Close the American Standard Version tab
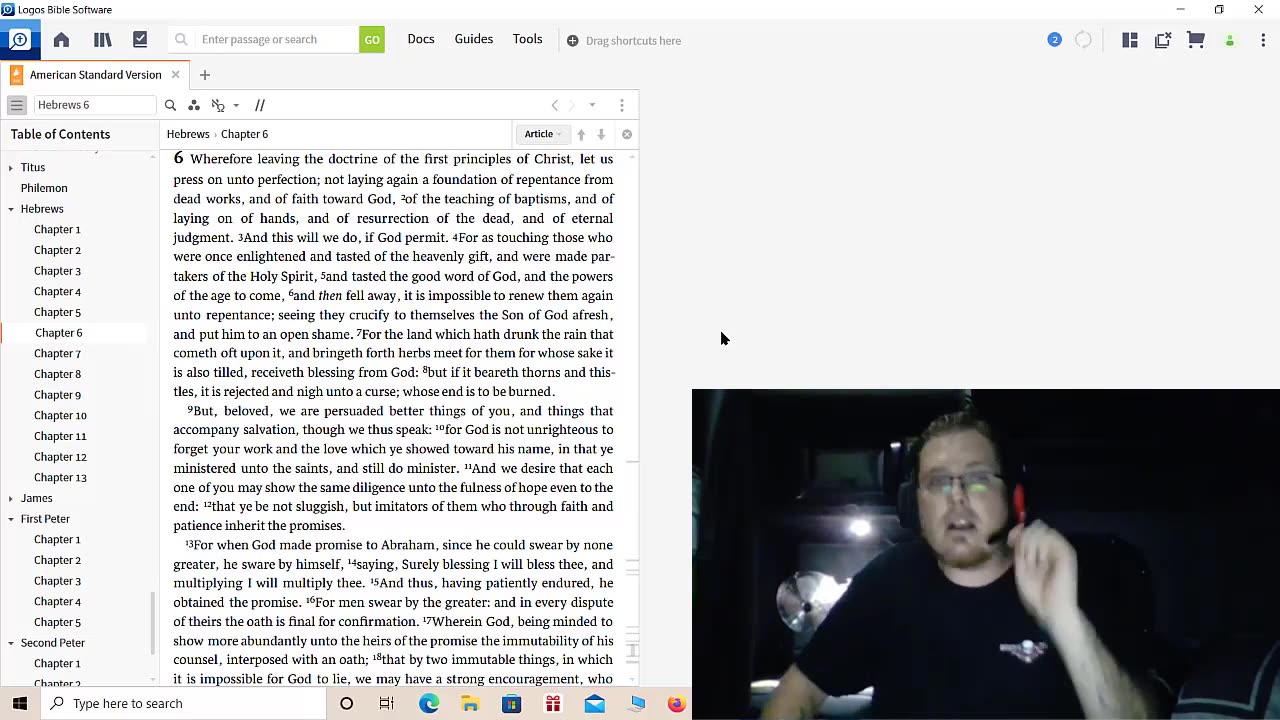The image size is (1280, 720). coord(175,75)
